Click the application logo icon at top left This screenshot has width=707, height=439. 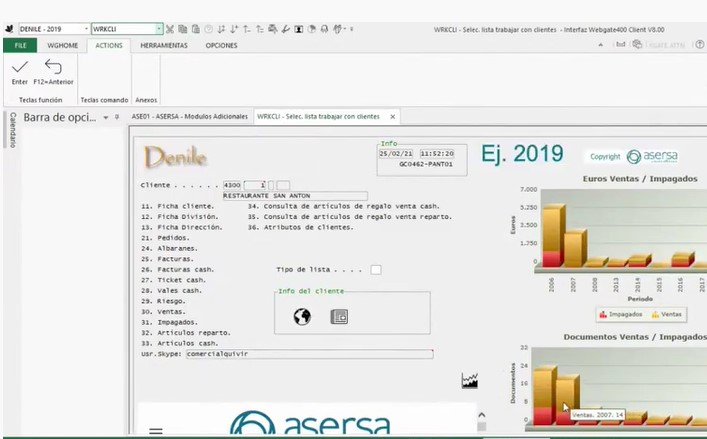click(9, 29)
